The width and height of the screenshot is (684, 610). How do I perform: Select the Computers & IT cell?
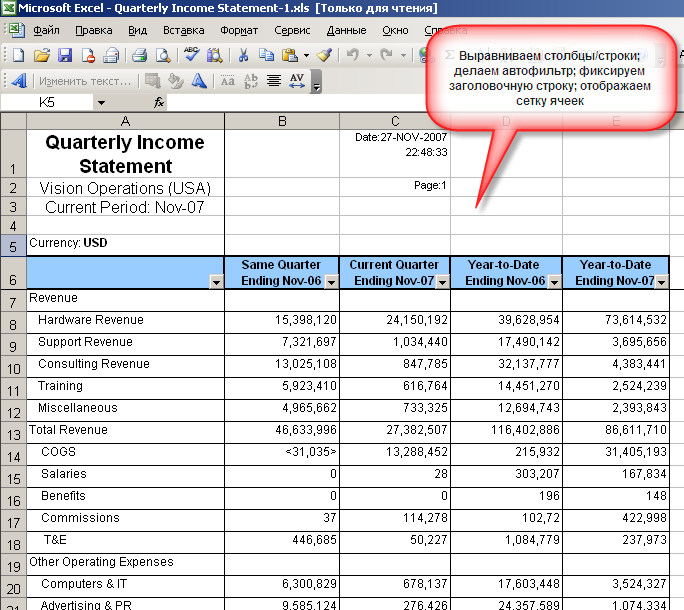pyautogui.click(x=125, y=586)
